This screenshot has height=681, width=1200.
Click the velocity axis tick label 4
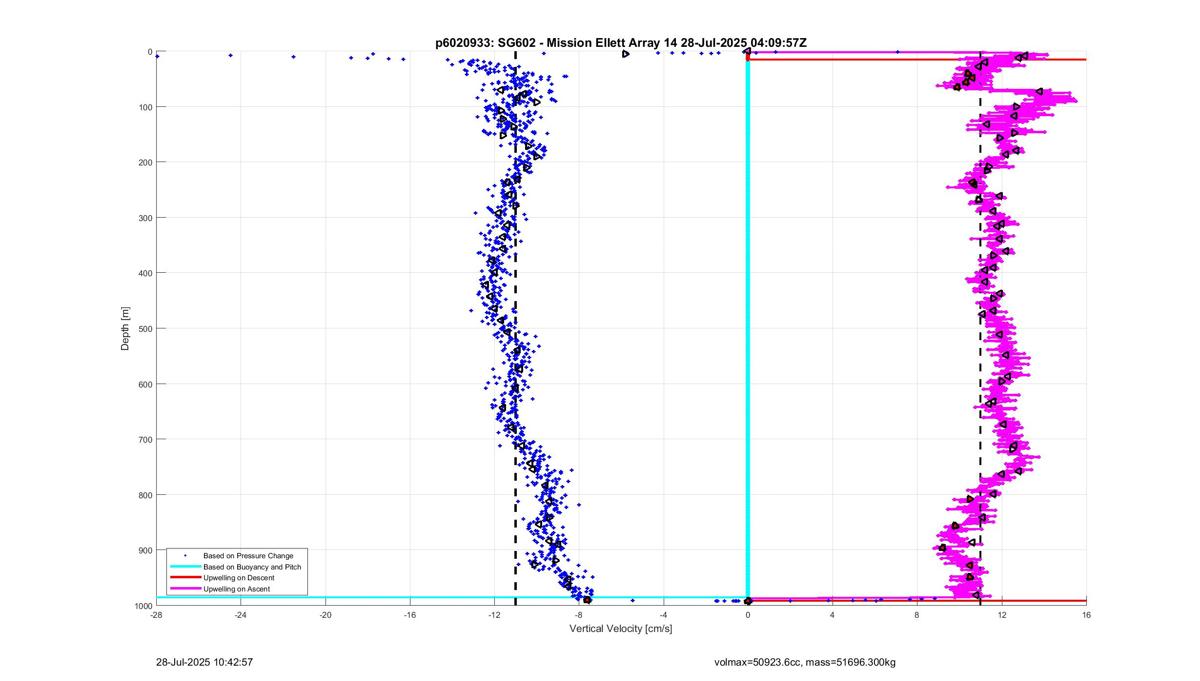[x=832, y=615]
